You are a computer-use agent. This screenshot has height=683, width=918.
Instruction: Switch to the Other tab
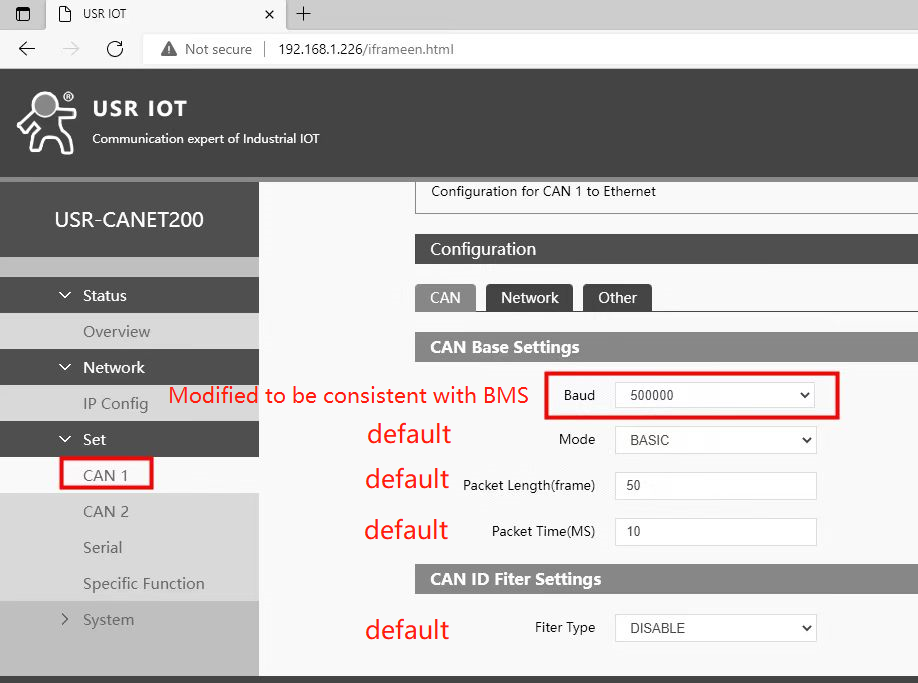click(617, 297)
